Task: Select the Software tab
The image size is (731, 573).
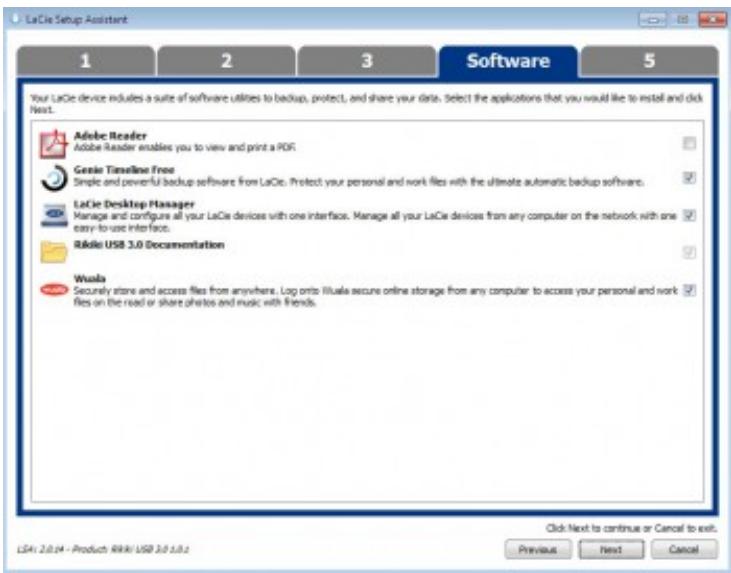Action: click(x=508, y=61)
